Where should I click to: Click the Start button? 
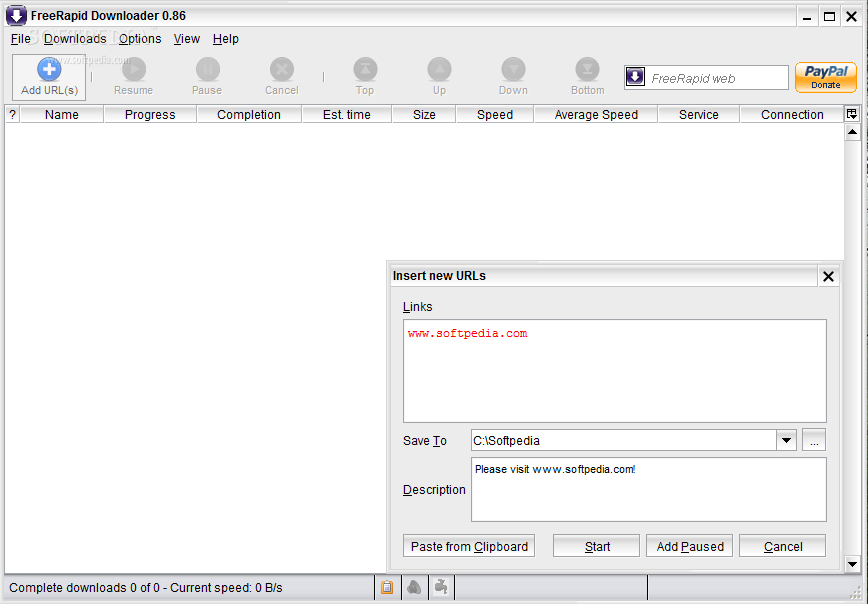[597, 546]
